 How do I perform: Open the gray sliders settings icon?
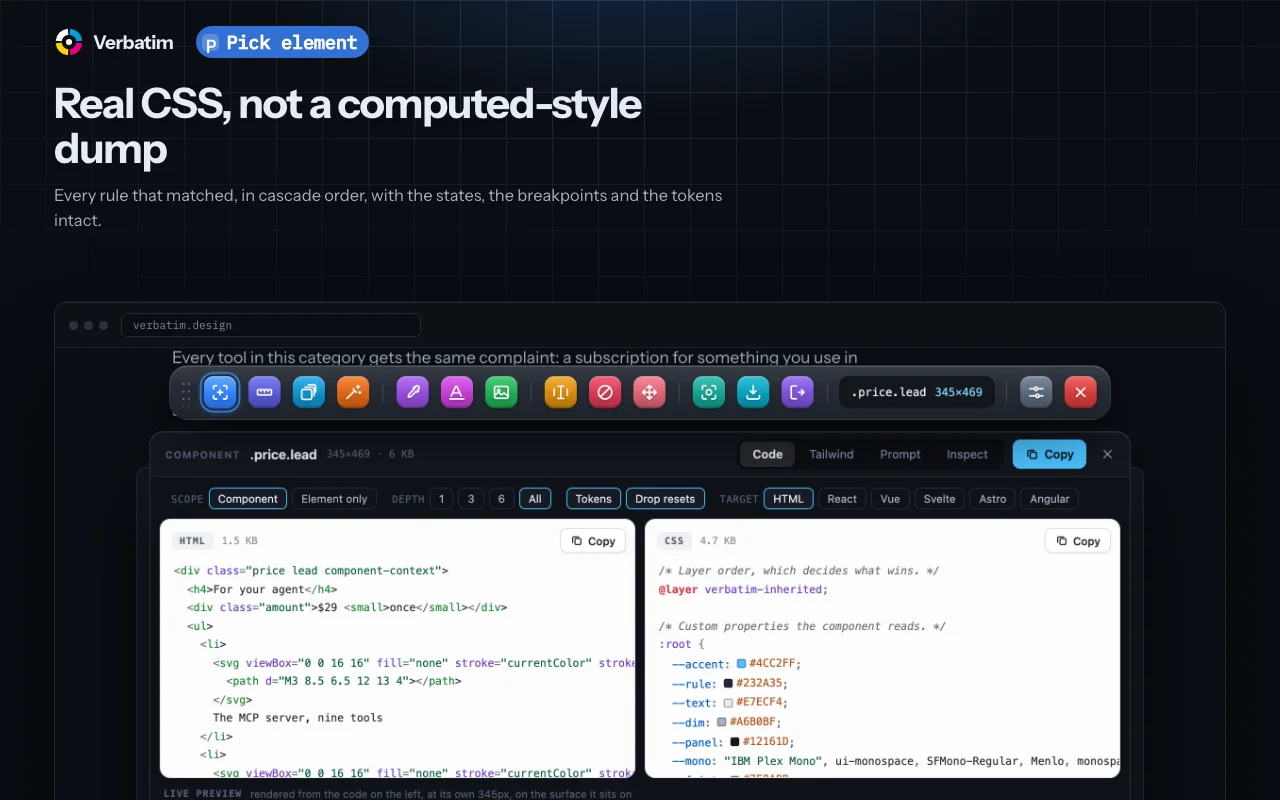pos(1036,392)
